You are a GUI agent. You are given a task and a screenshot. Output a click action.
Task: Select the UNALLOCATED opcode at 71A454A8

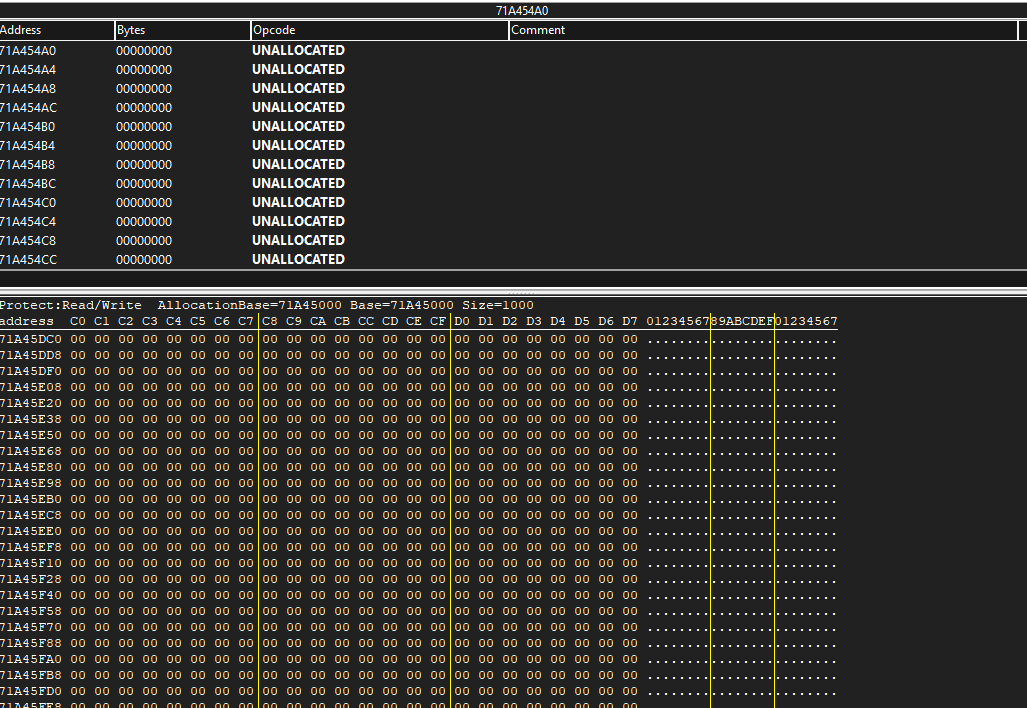pyautogui.click(x=298, y=88)
